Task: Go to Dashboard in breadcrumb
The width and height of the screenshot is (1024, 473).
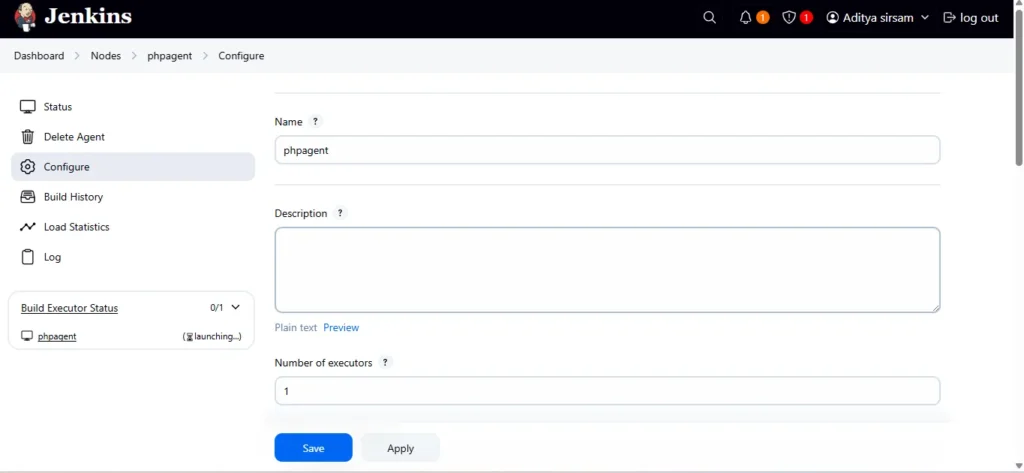Action: (39, 56)
